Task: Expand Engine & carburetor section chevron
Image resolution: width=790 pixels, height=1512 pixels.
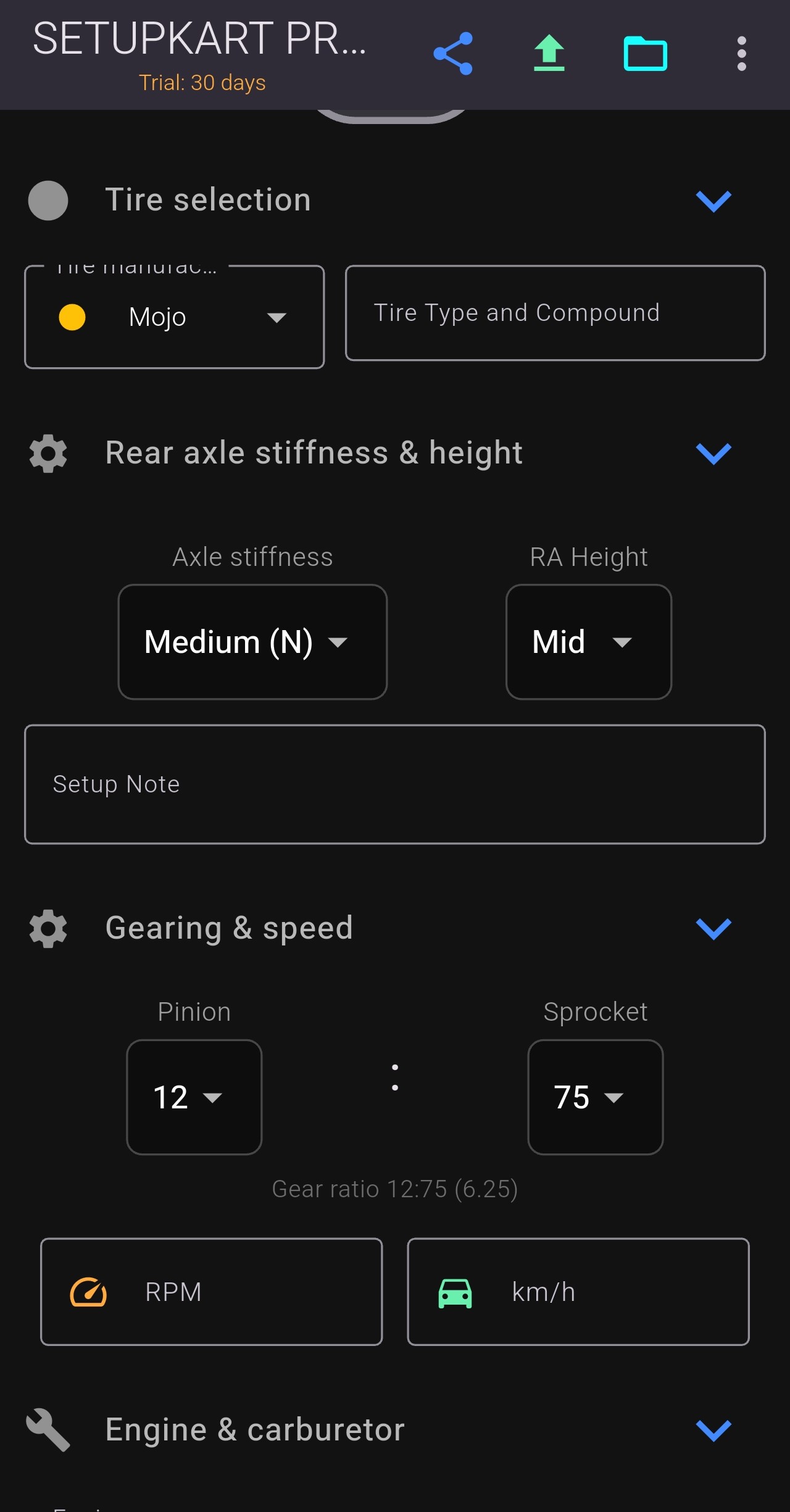Action: (713, 1429)
